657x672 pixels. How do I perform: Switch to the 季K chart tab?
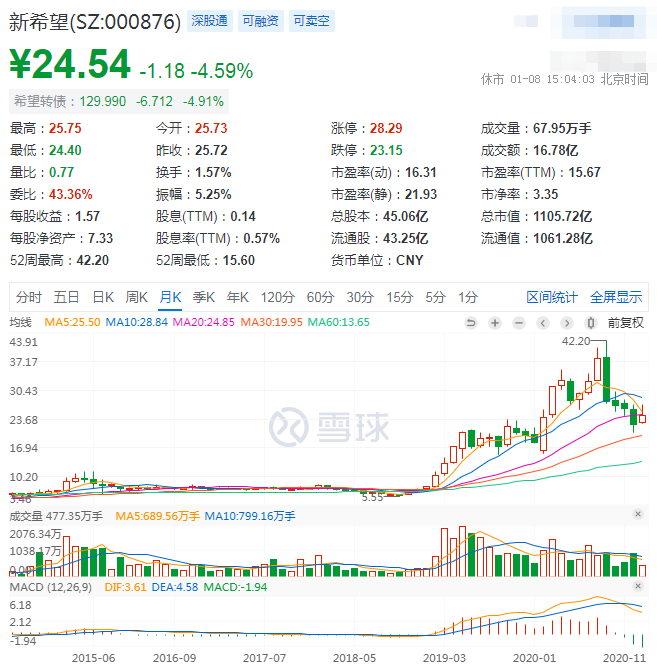pos(204,297)
